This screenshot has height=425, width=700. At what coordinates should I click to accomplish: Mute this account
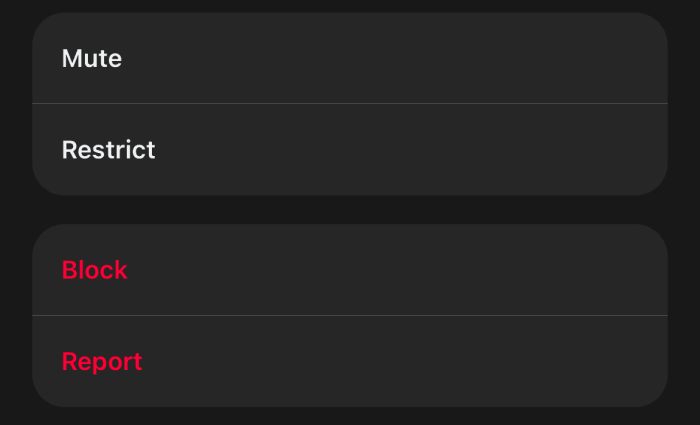[92, 58]
